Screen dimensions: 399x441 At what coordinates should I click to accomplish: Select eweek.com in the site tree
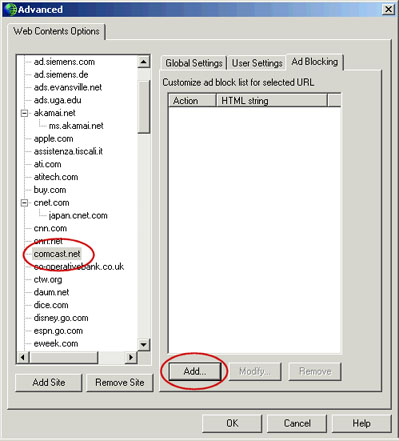(x=56, y=344)
